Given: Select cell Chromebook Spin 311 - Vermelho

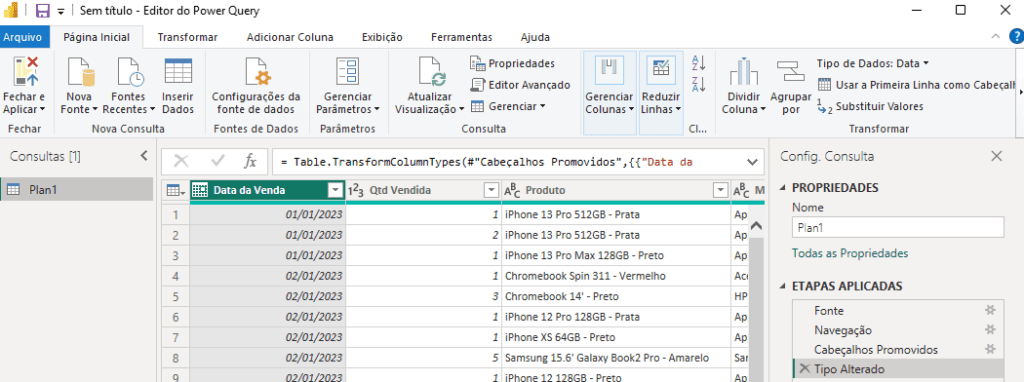Looking at the screenshot, I should 616,276.
